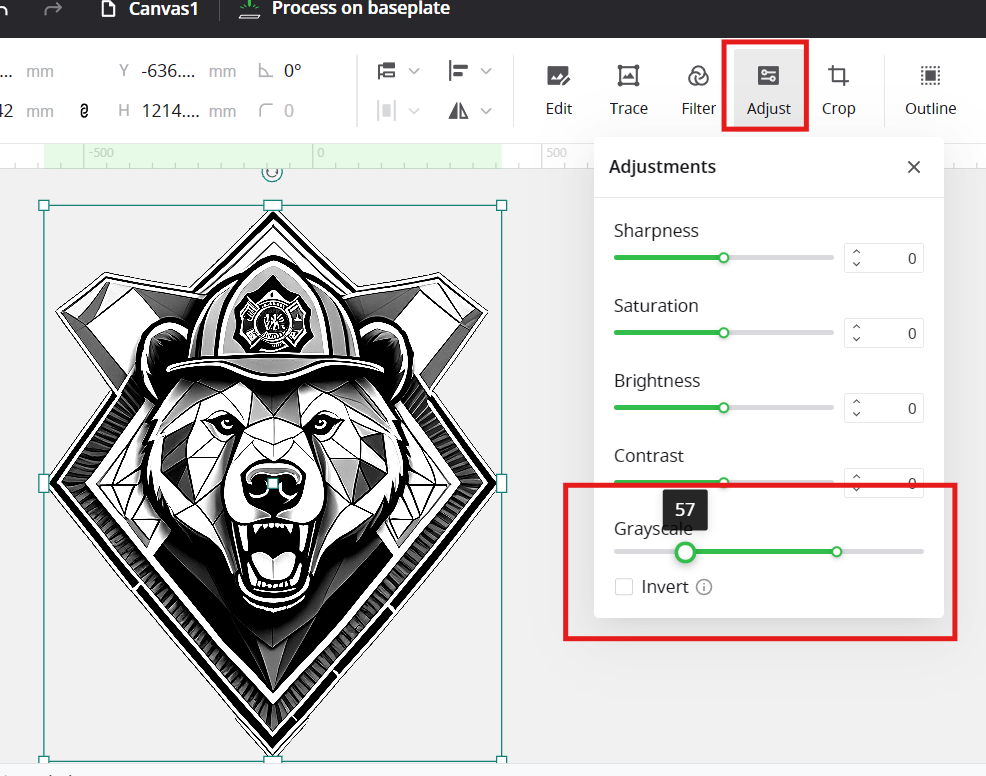
Task: Select the Trace tool icon
Action: pos(628,76)
